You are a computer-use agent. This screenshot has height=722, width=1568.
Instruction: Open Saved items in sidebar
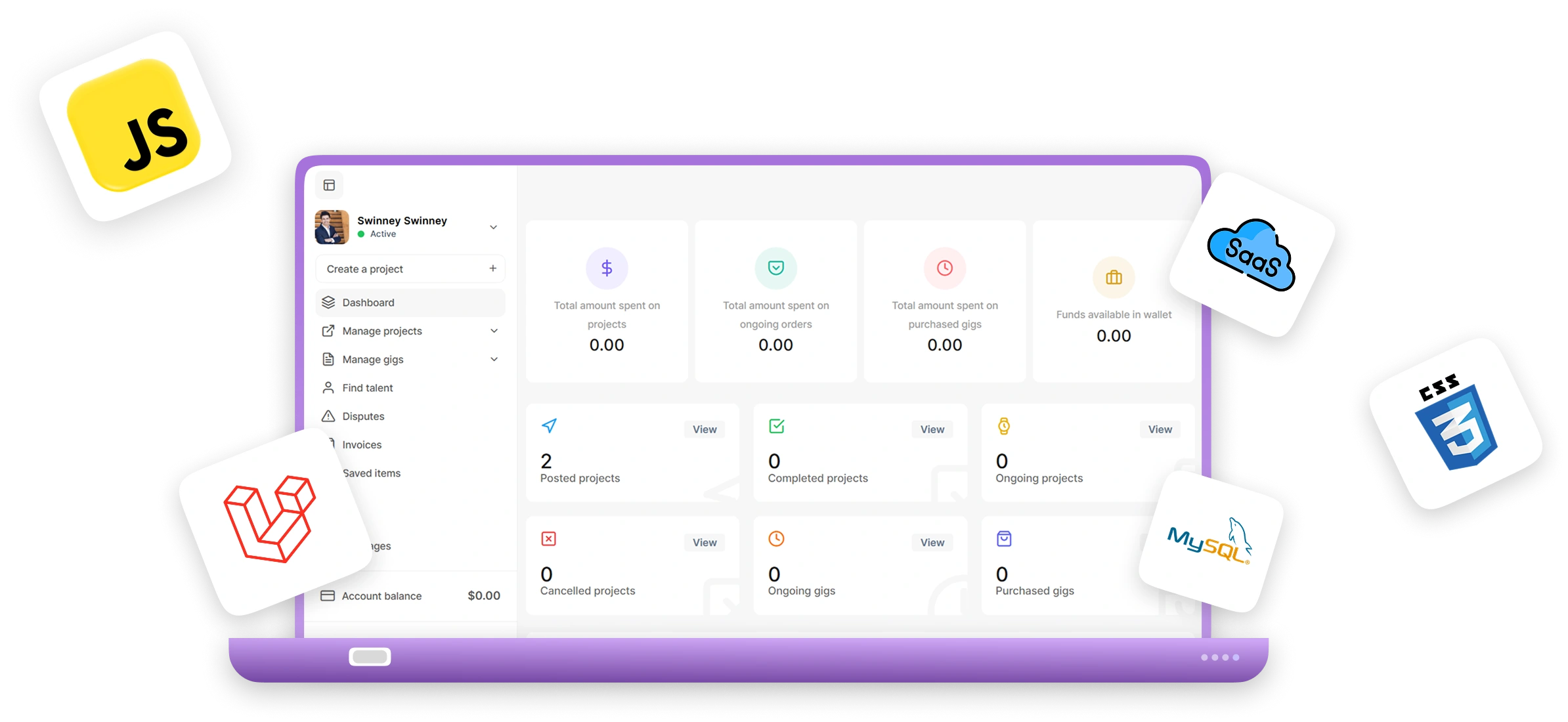coord(372,473)
